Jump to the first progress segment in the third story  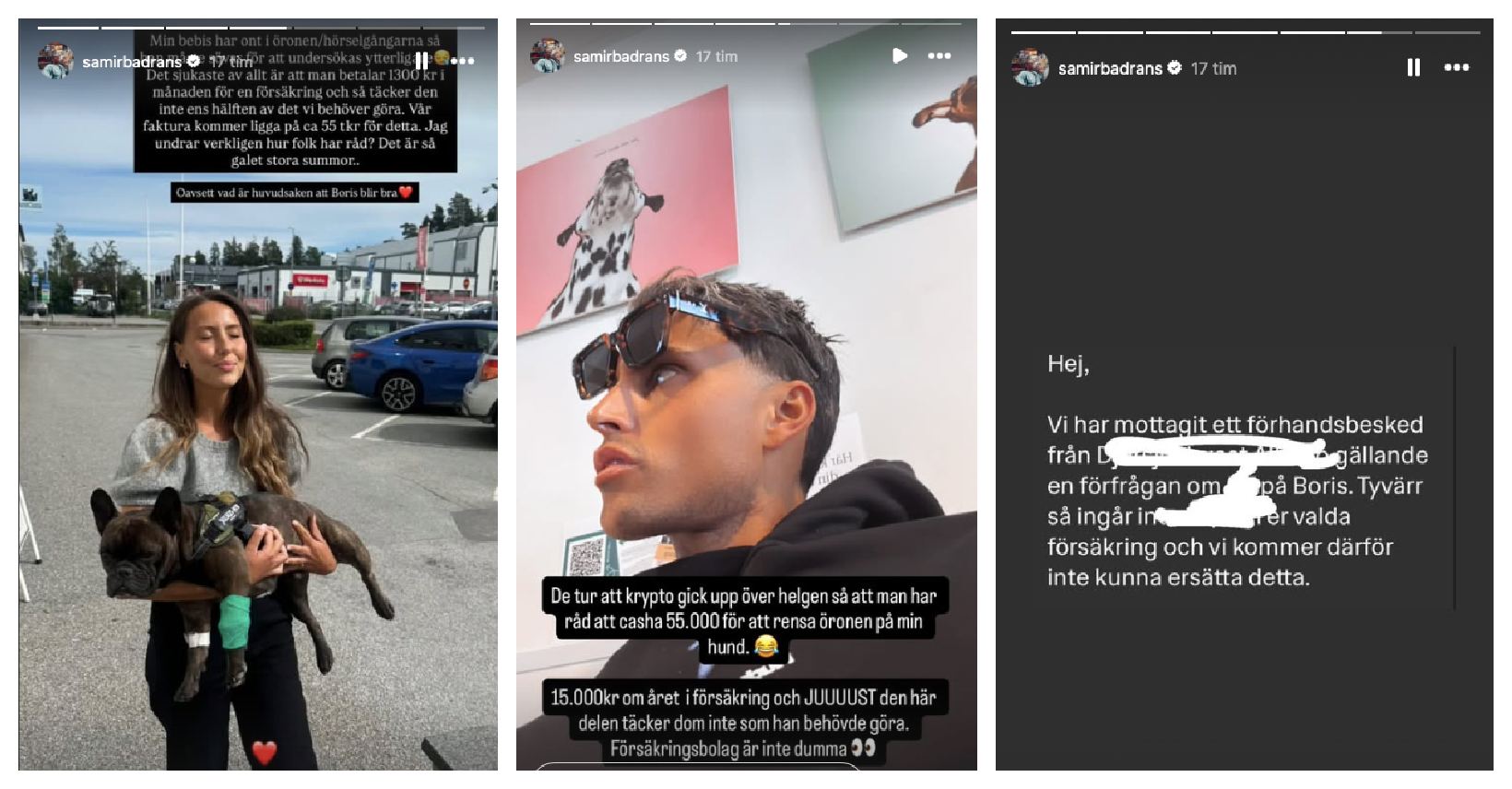1044,32
